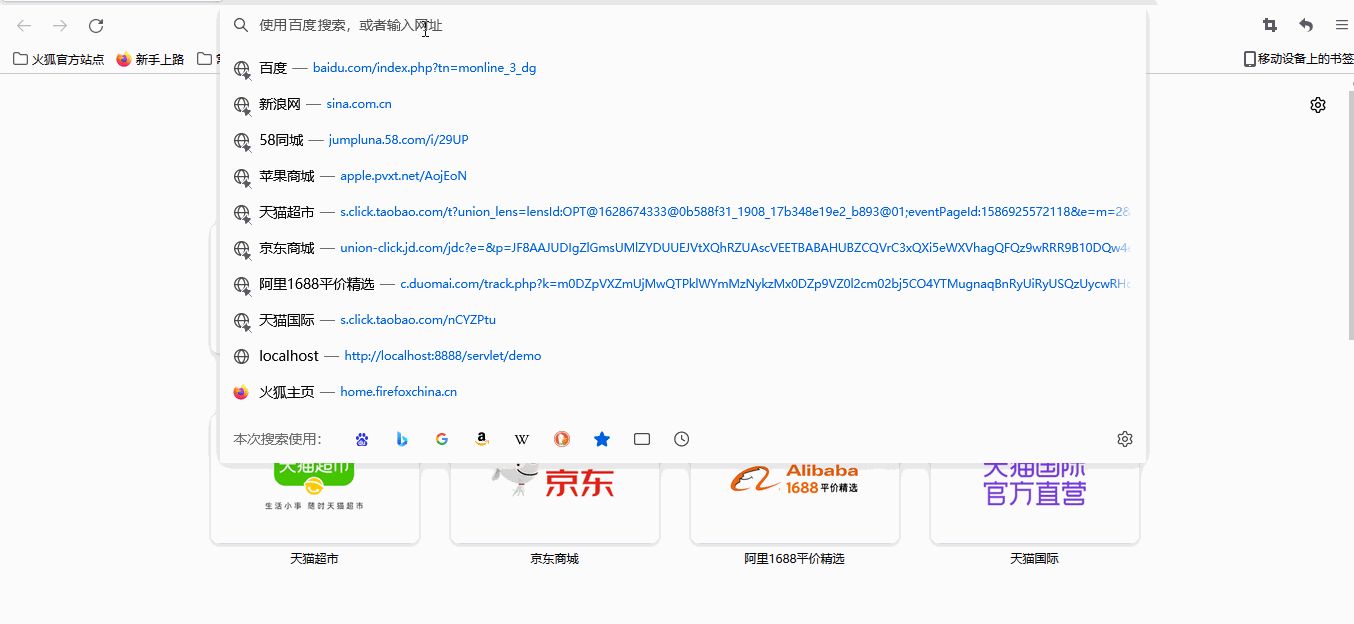Click the magnifier icon in address bar

click(x=241, y=26)
